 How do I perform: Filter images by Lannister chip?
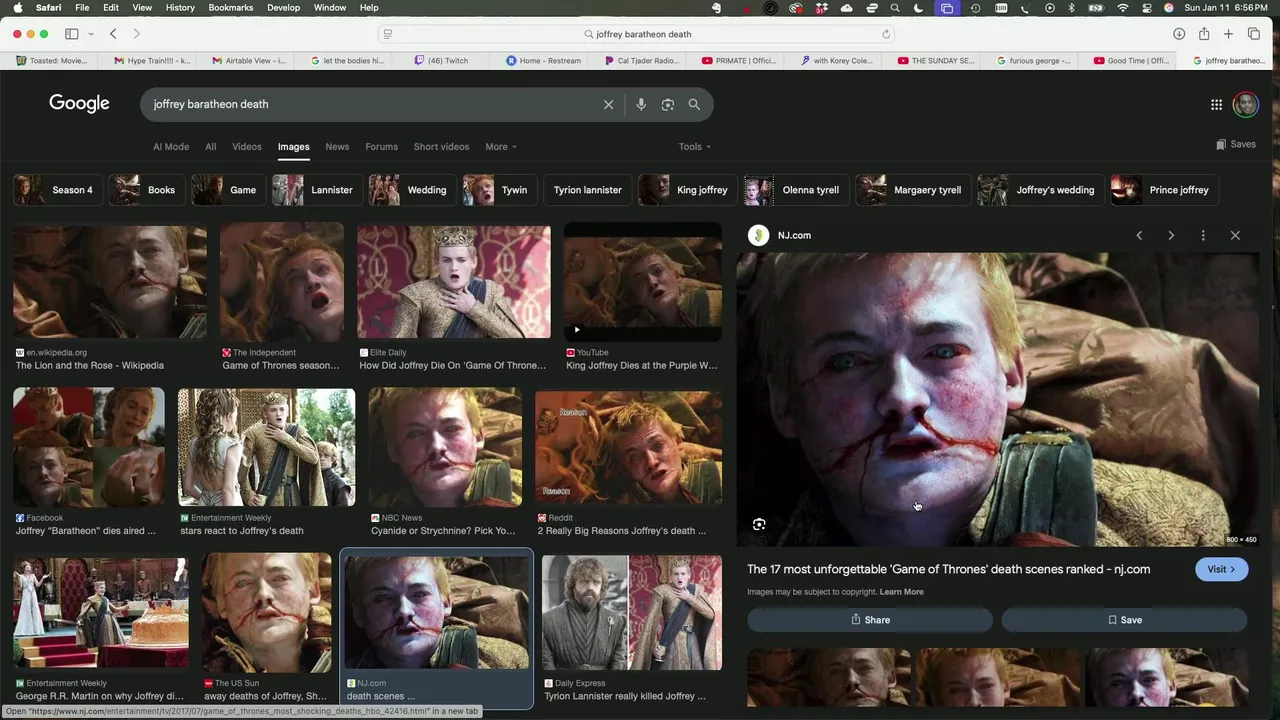tap(315, 190)
